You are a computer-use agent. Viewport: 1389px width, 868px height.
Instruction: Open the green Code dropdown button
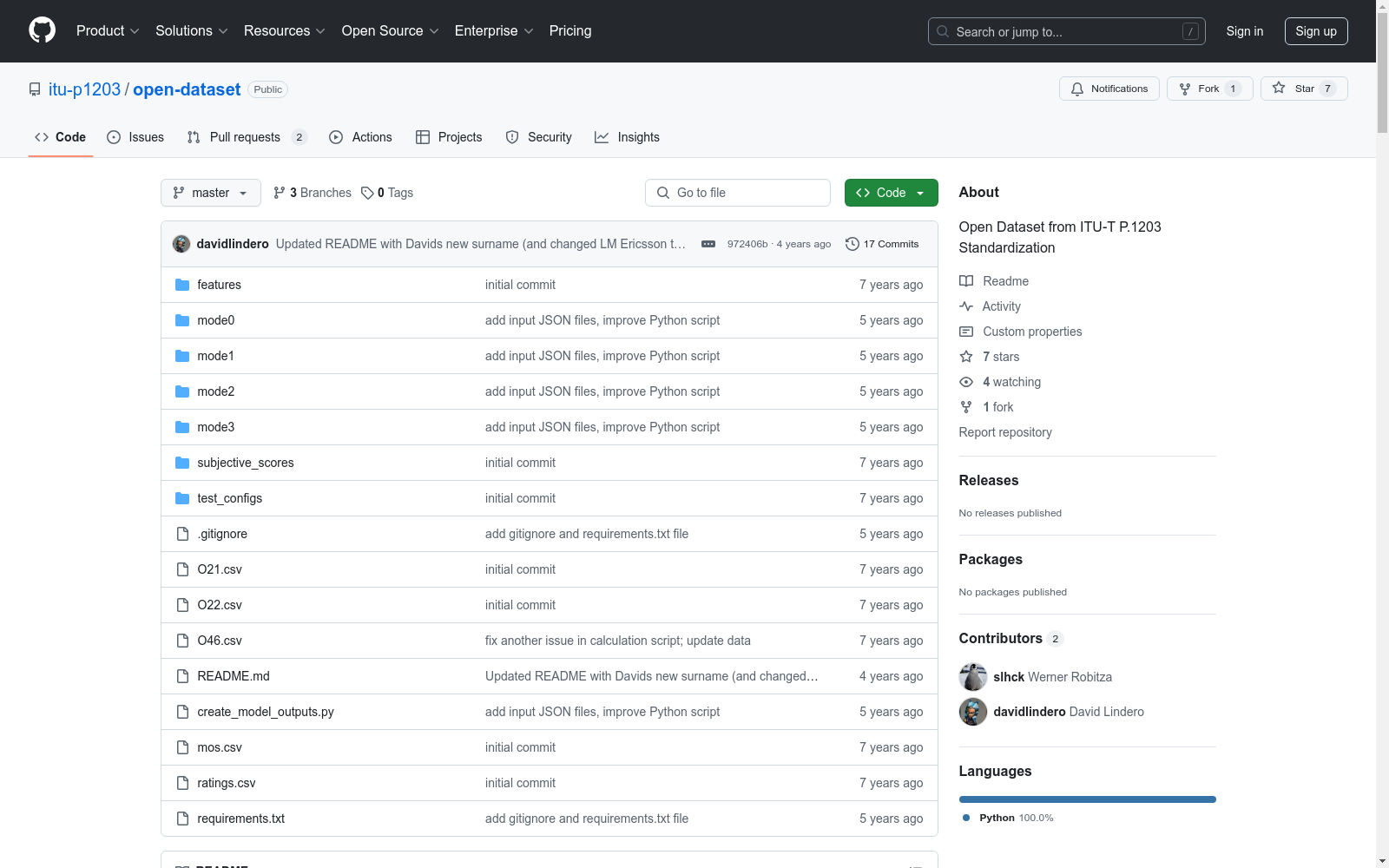pos(891,193)
